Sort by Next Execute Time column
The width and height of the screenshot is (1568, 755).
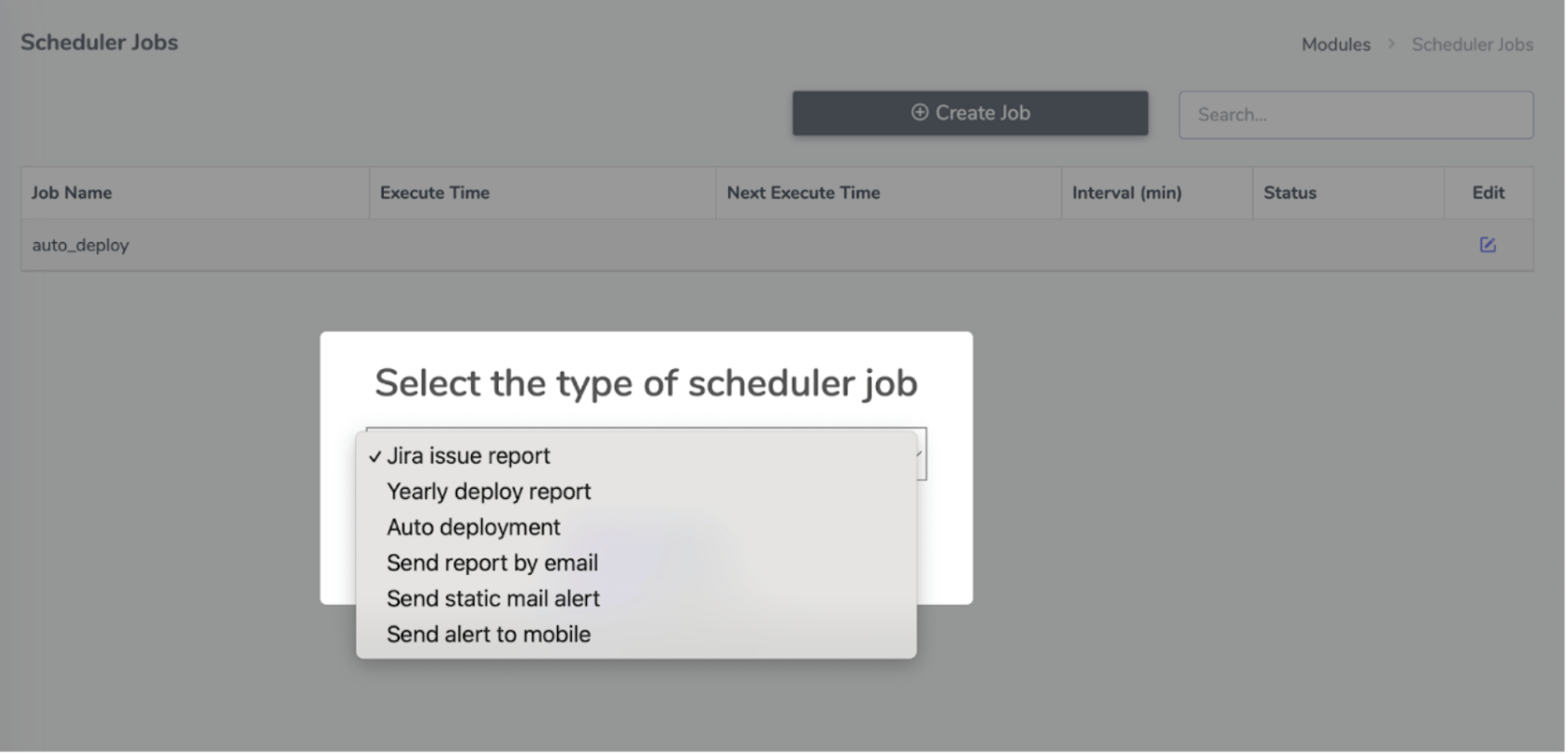coord(803,193)
